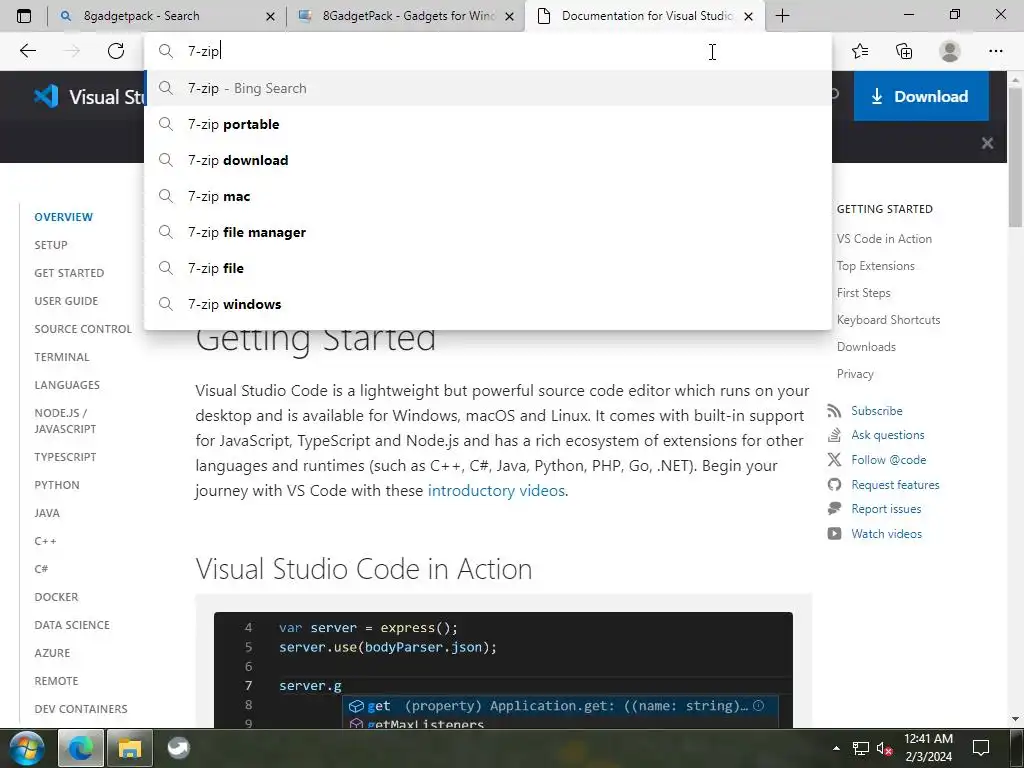Click the Report issues link
This screenshot has width=1024, height=768.
886,509
